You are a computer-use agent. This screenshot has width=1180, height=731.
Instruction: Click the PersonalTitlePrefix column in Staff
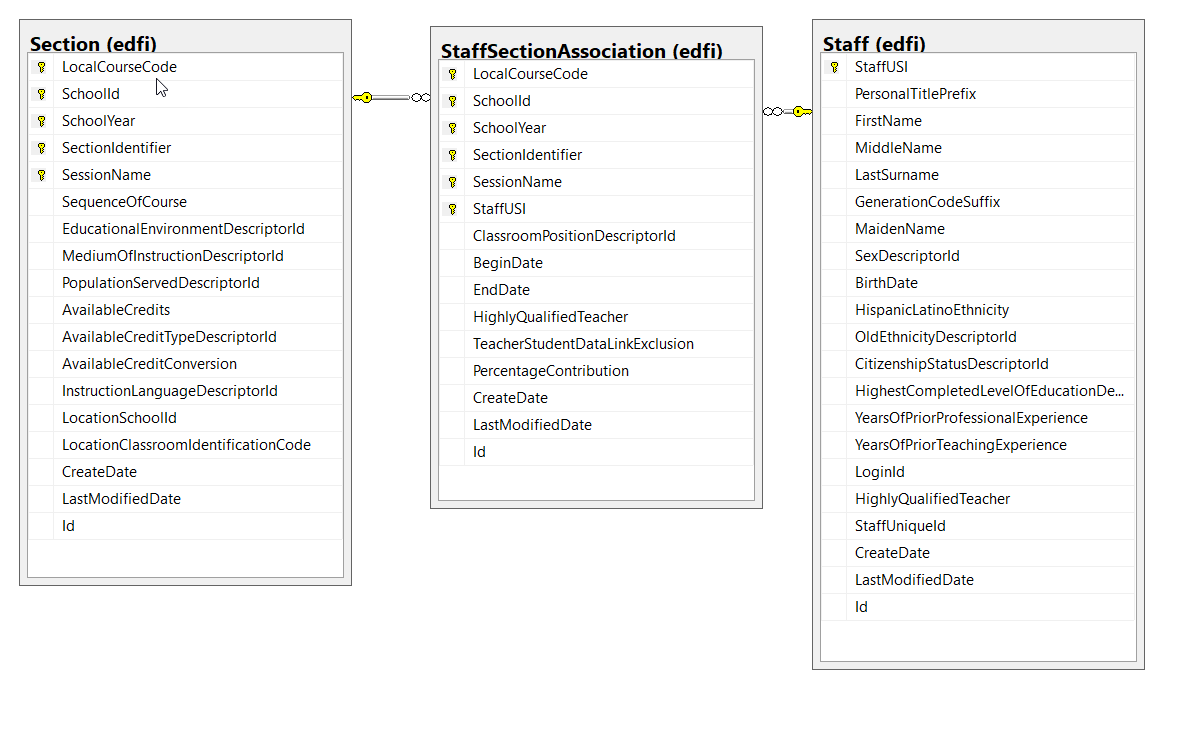coord(978,94)
